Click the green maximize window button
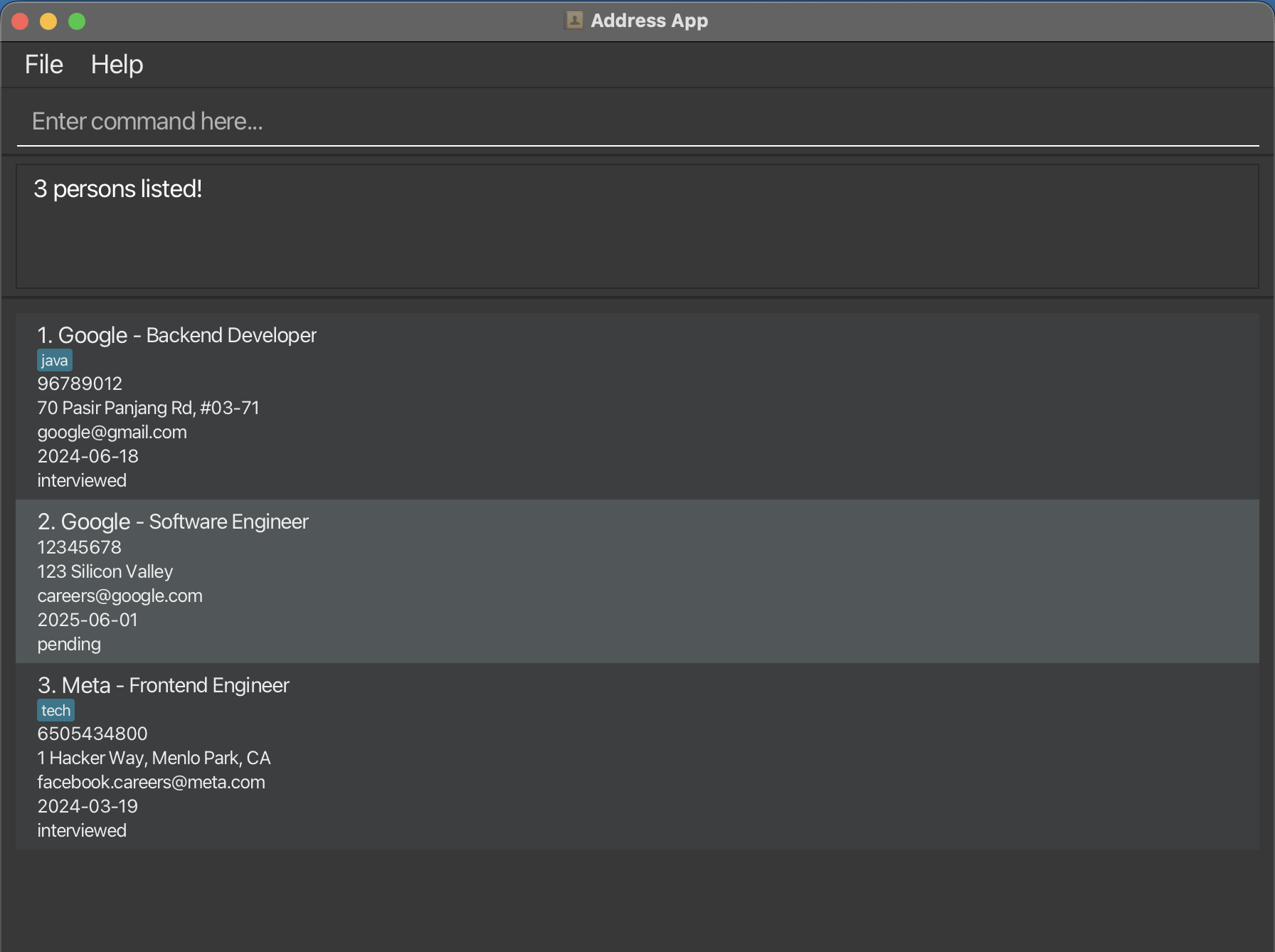 click(77, 21)
